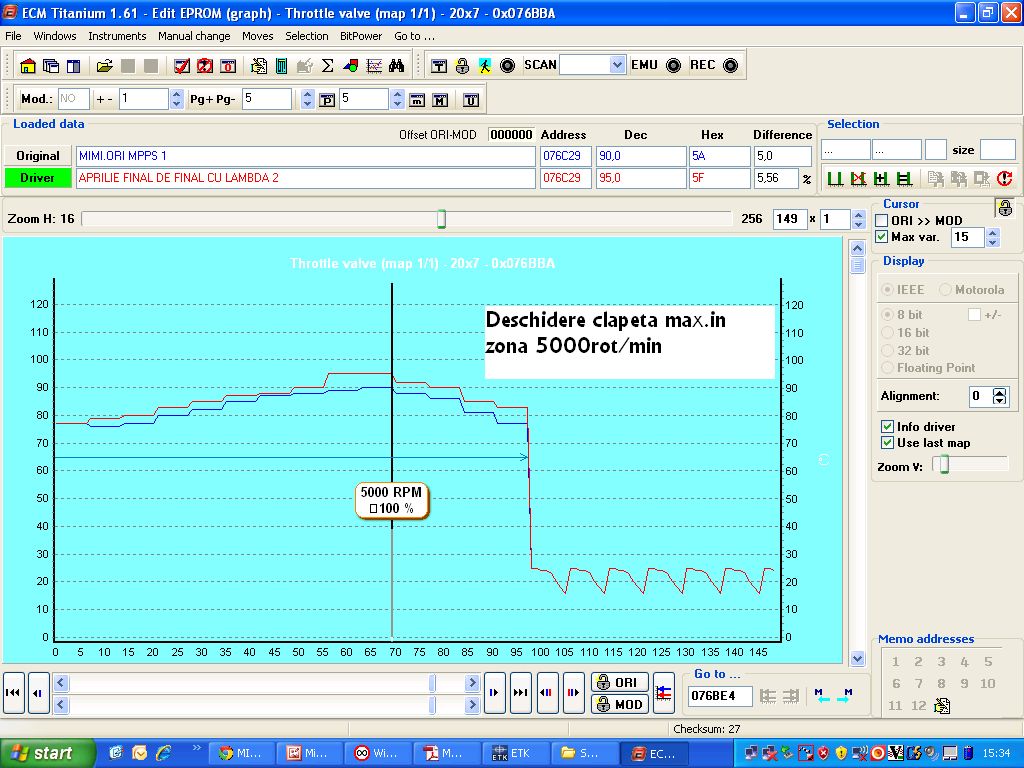Uncheck the Max var. checkbox
Image resolution: width=1024 pixels, height=768 pixels.
[x=881, y=237]
